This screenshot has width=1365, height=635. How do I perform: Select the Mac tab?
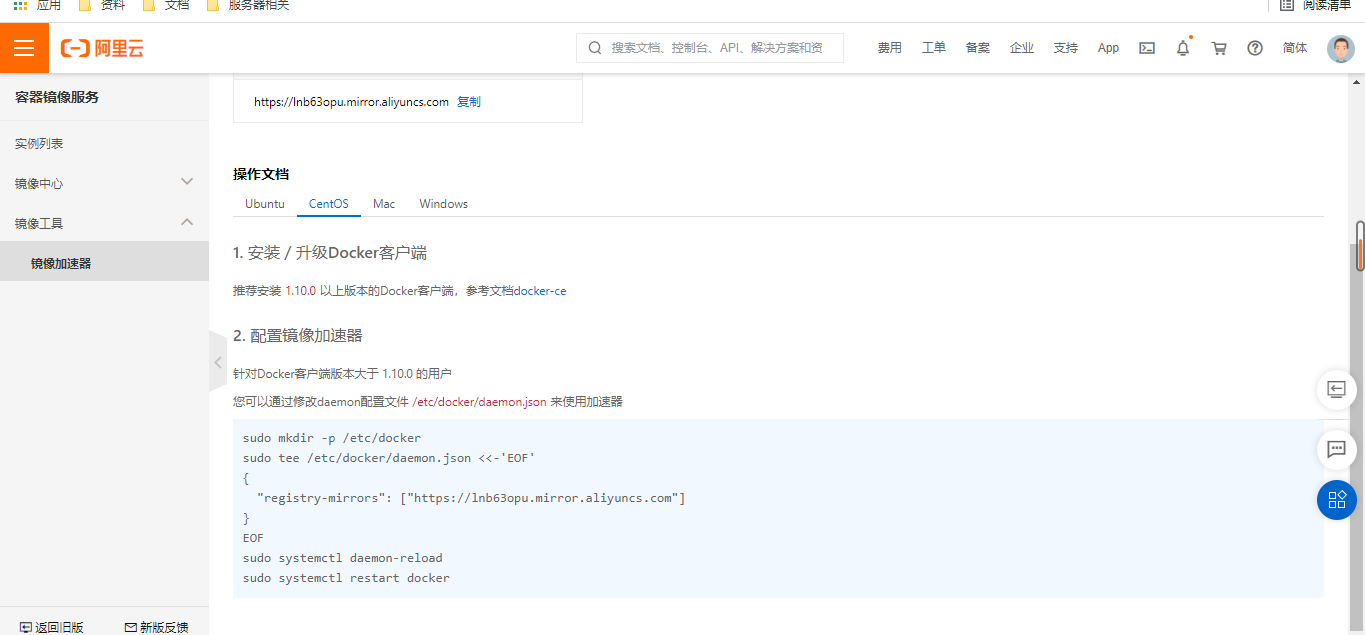(384, 203)
